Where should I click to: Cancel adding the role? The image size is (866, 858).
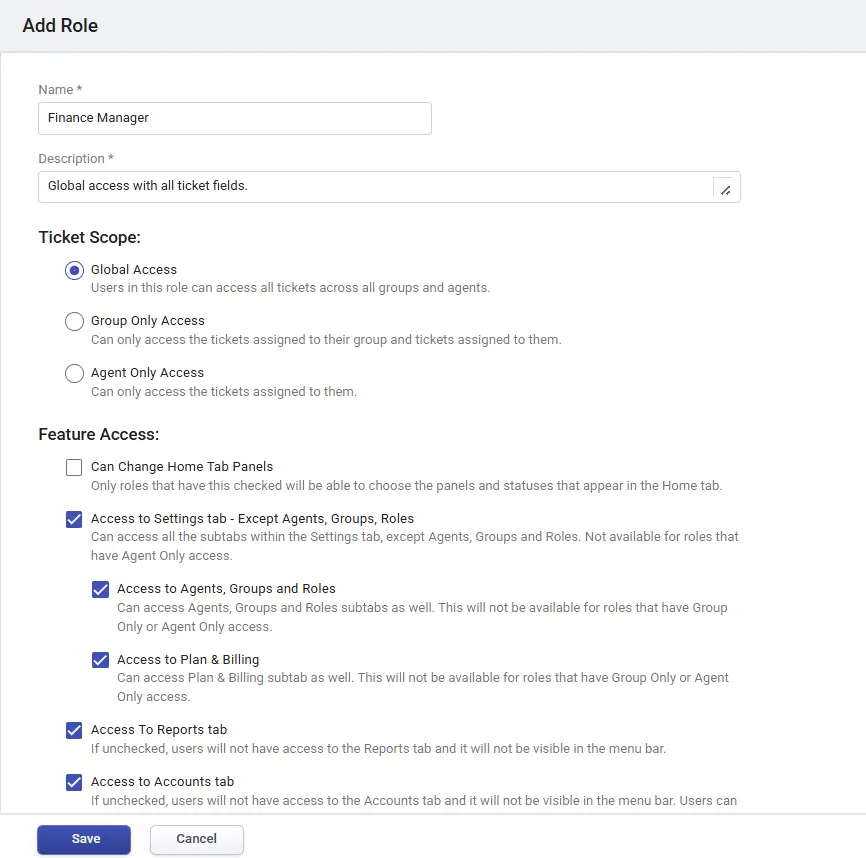point(197,839)
